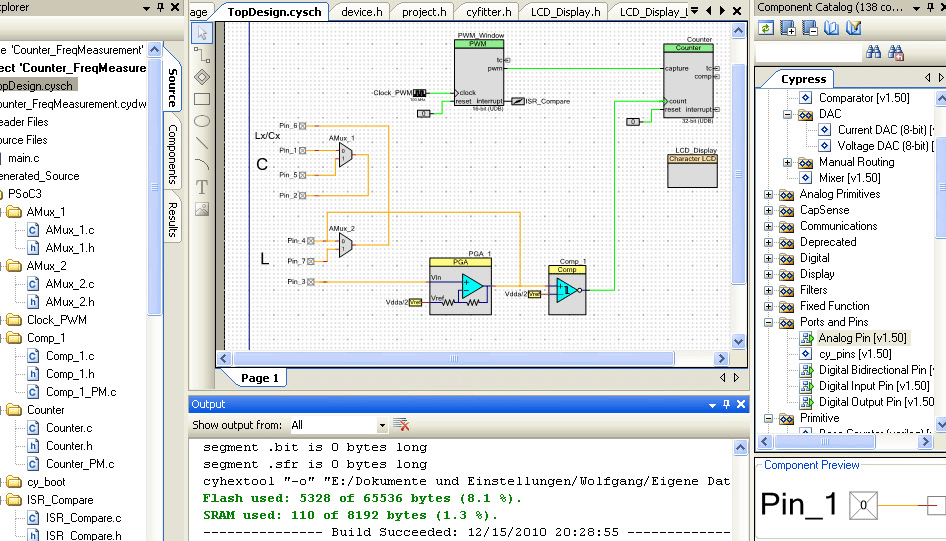Select the text annotation tool
This screenshot has width=946, height=541.
(202, 187)
